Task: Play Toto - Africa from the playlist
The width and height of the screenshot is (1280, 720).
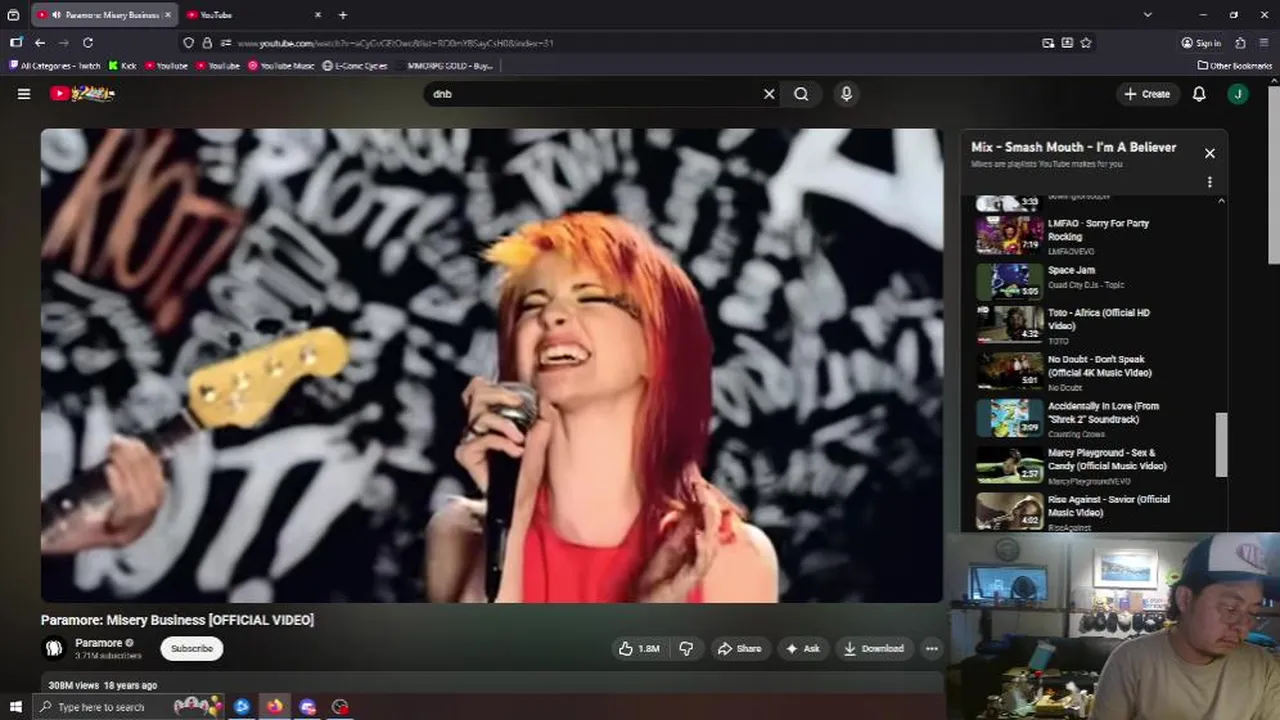Action: pos(1097,325)
